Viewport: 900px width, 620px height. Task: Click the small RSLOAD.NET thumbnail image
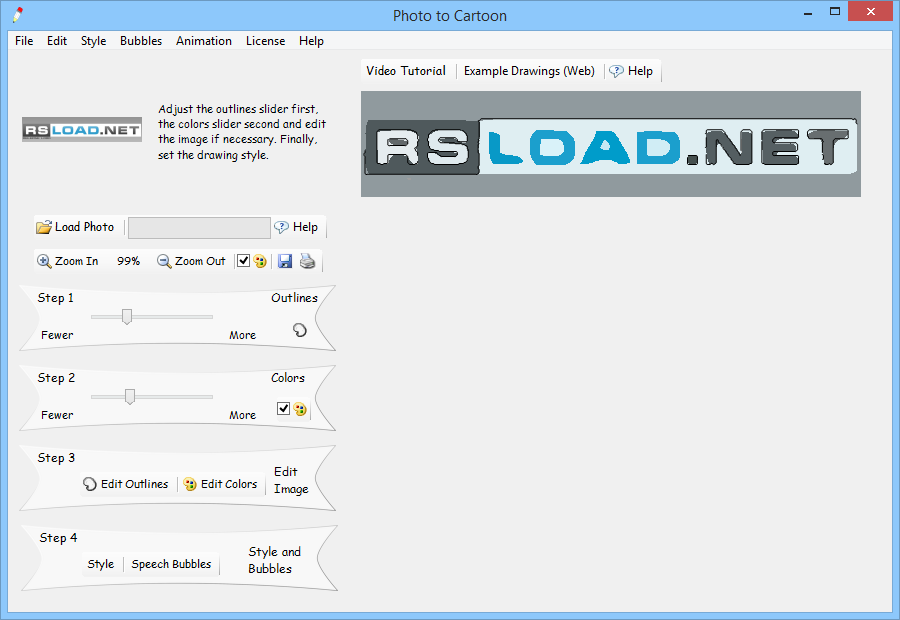(x=82, y=130)
